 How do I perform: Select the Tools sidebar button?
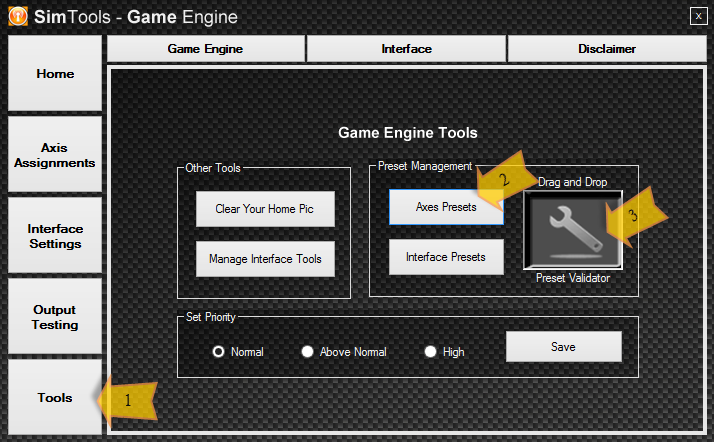coord(55,397)
